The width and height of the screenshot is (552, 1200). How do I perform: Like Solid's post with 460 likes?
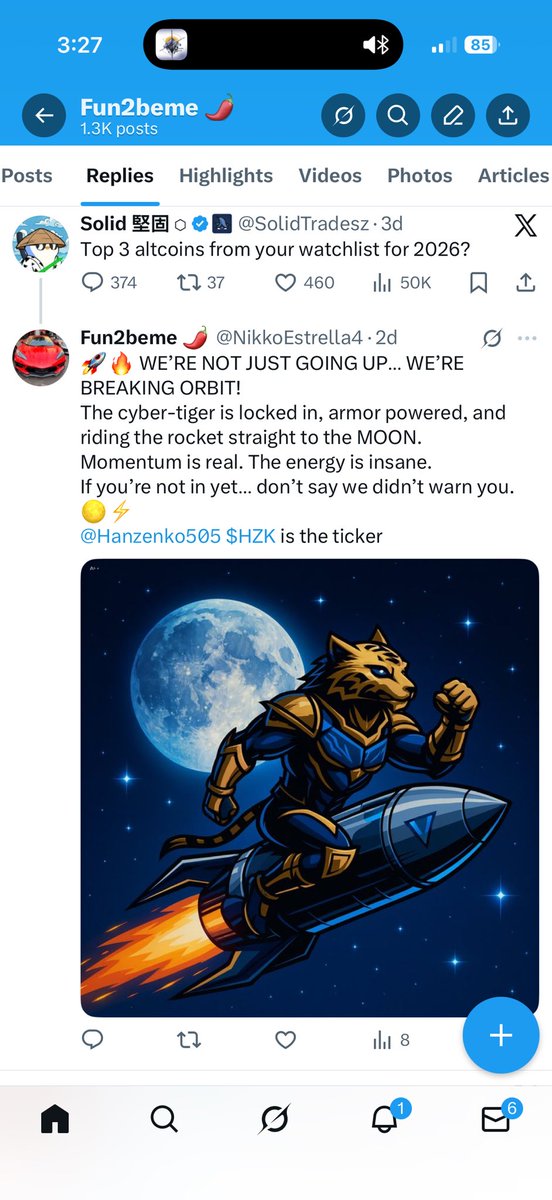tap(305, 283)
